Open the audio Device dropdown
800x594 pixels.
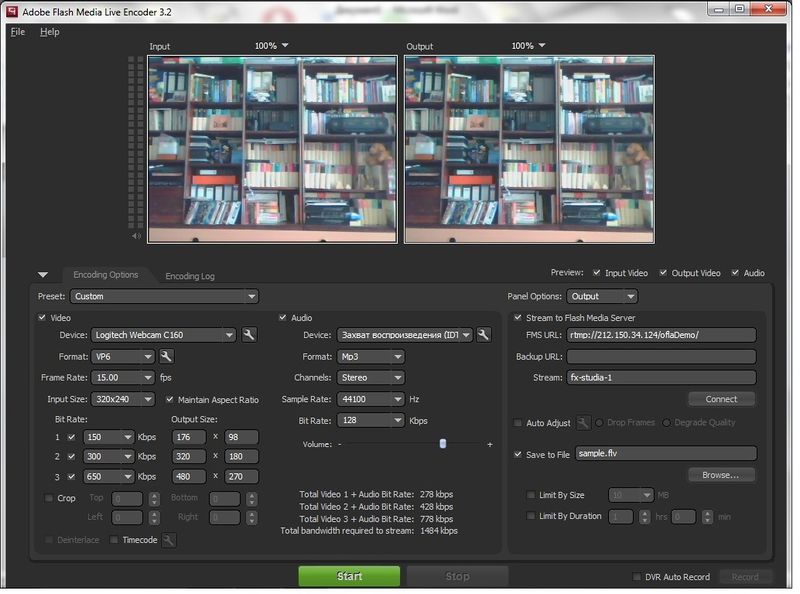[405, 335]
